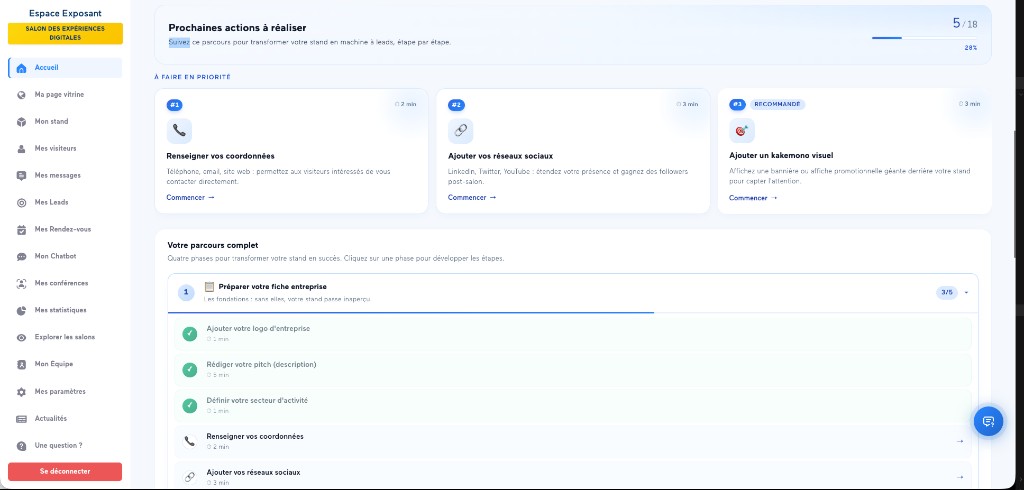Click the Mes visiteurs person icon
Screen dimensions: 1024x490
point(21,149)
